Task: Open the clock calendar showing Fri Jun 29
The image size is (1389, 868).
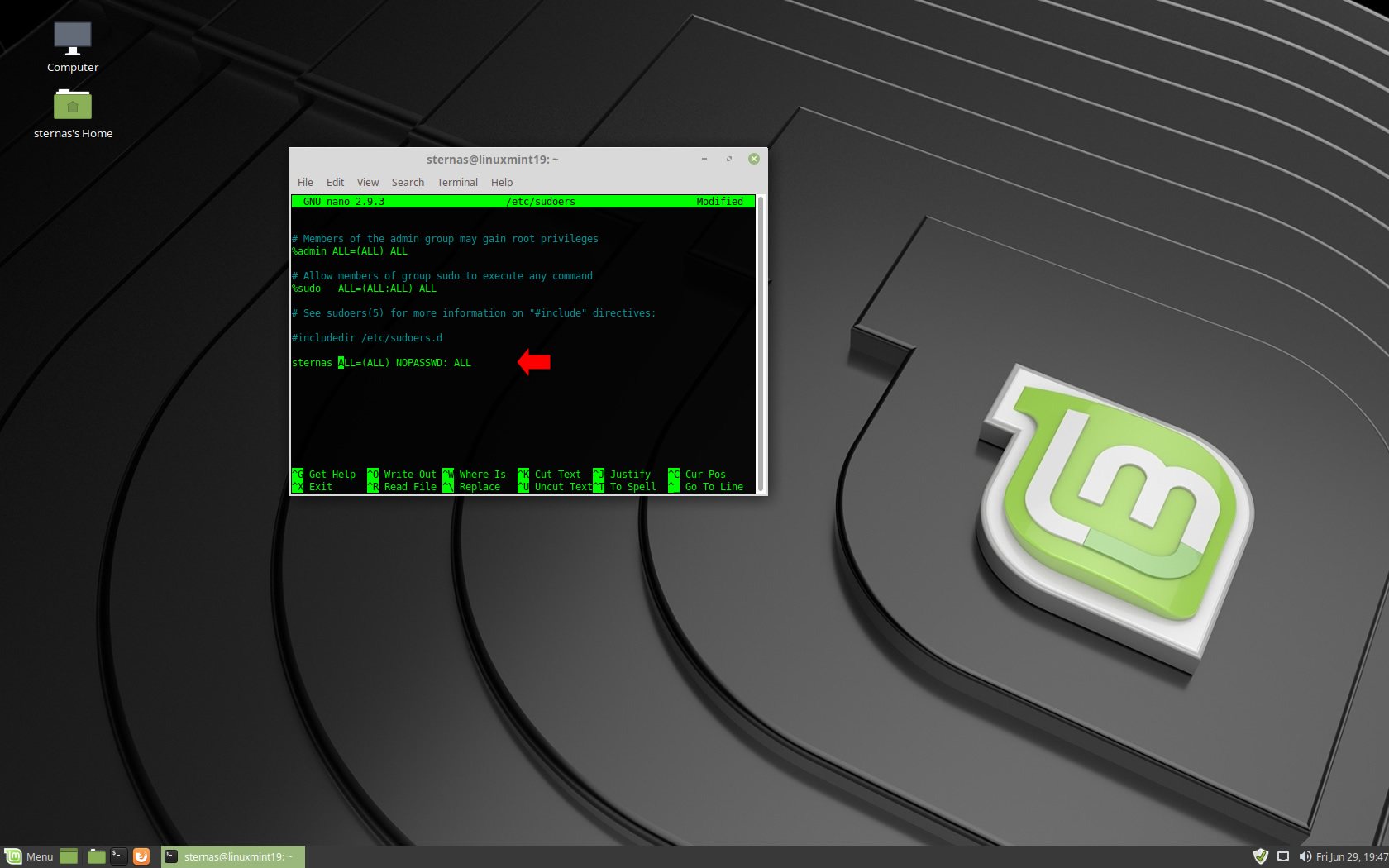Action: pos(1352,856)
